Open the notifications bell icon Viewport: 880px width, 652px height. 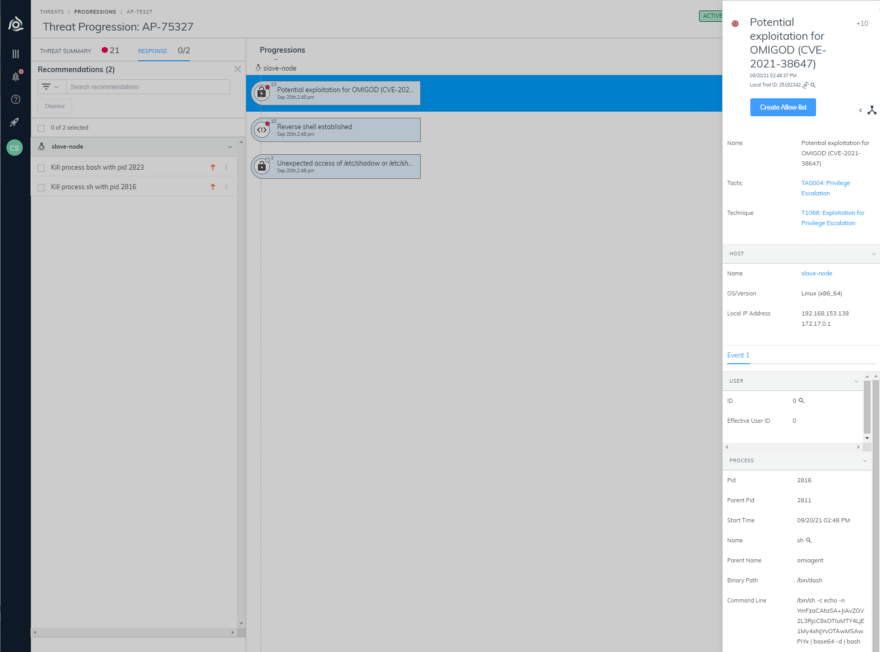tap(16, 76)
